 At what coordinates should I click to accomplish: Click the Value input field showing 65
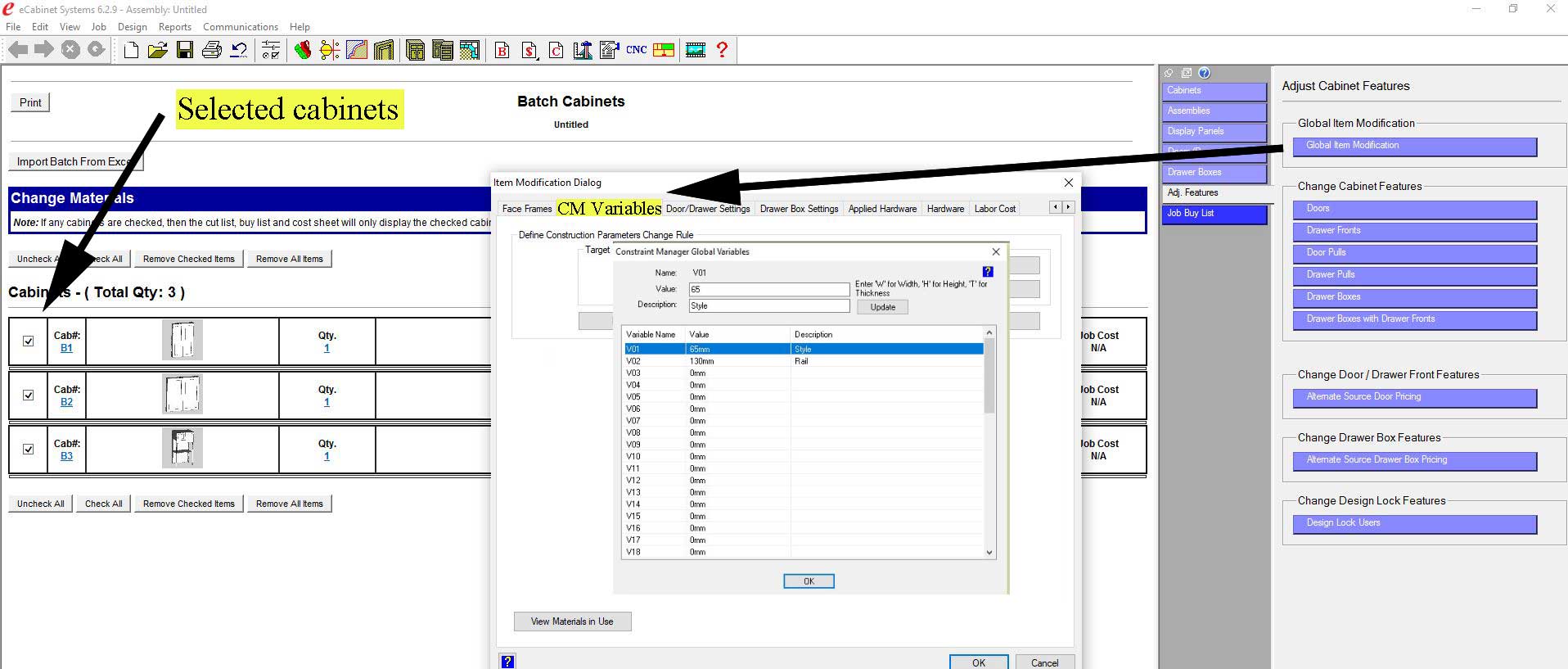768,289
